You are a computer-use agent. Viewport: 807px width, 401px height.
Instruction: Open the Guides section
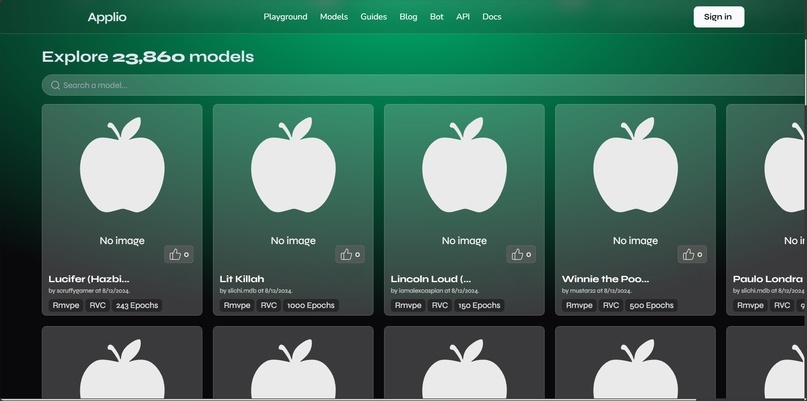(x=373, y=16)
